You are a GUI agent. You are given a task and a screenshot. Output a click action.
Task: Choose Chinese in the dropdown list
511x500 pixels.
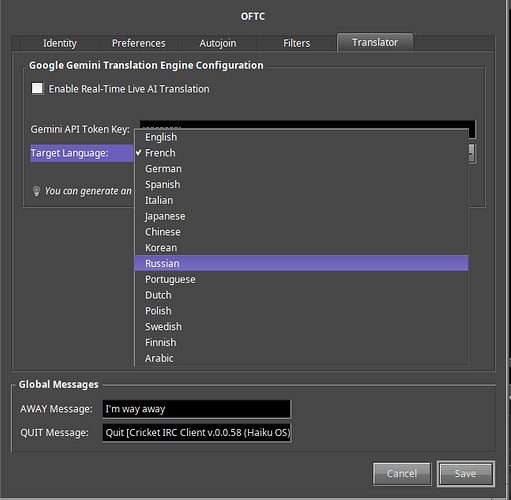point(301,232)
